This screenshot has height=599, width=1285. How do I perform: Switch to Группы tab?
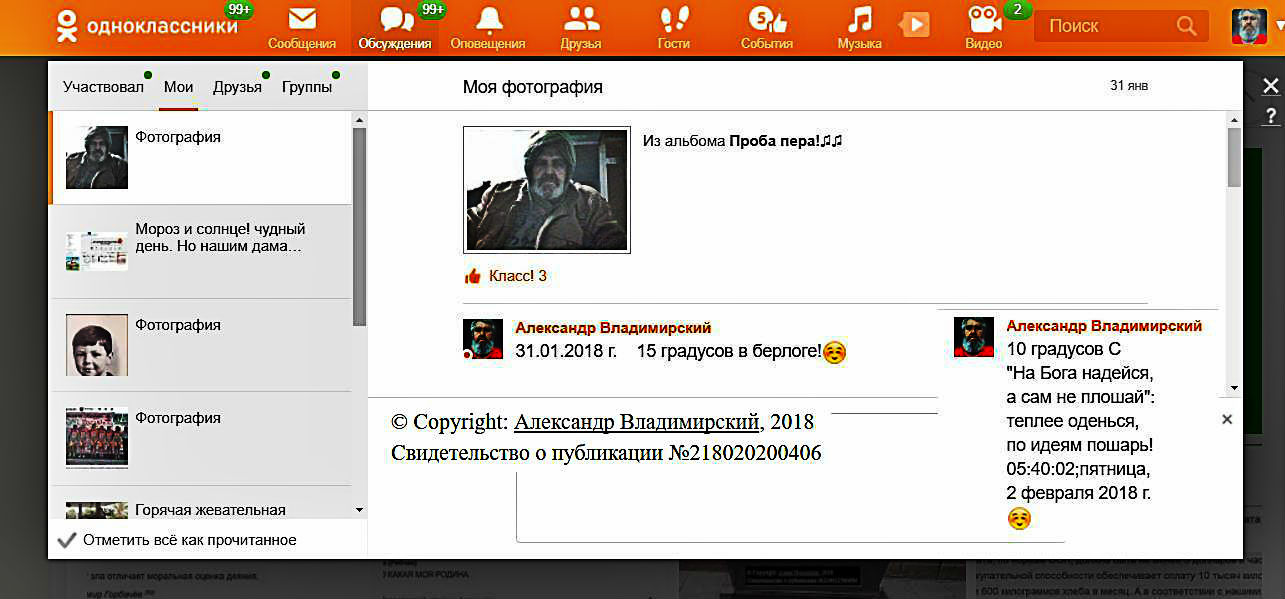click(306, 87)
